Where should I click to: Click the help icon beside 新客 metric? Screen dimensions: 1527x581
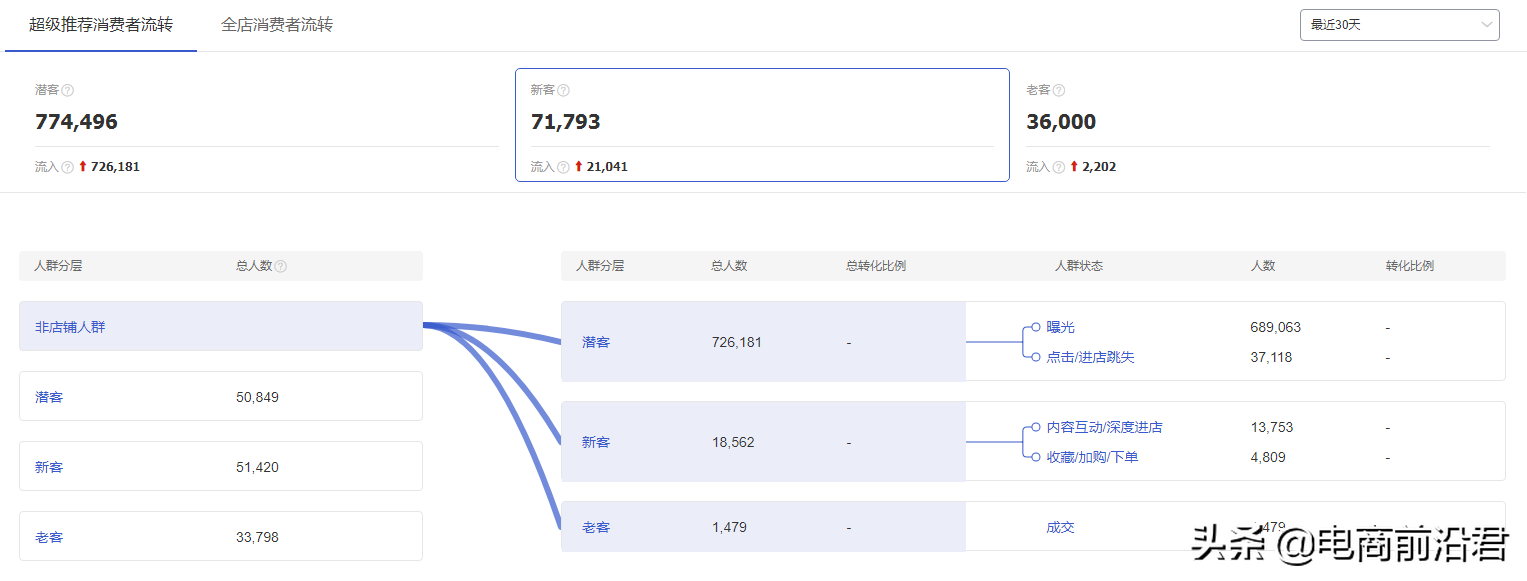pyautogui.click(x=564, y=89)
